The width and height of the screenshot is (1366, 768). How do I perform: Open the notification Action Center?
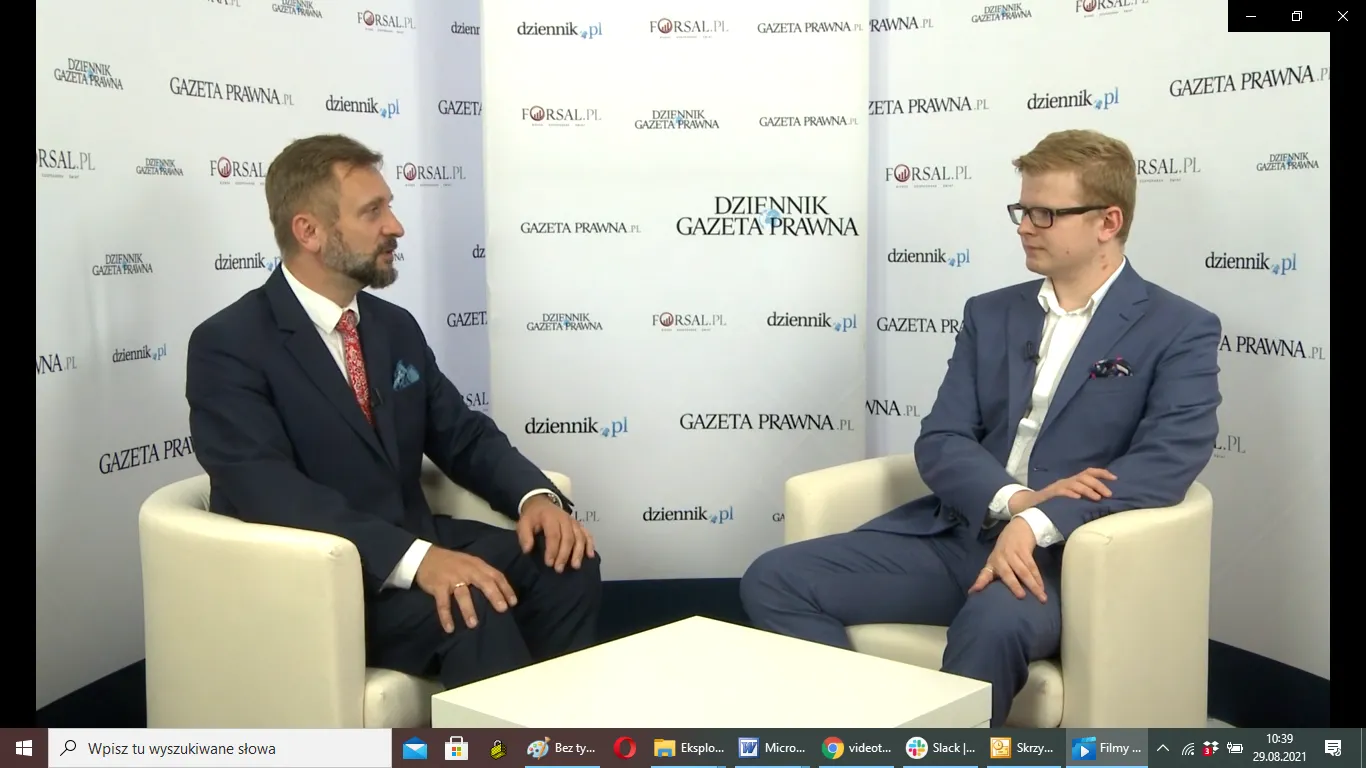click(x=1333, y=748)
